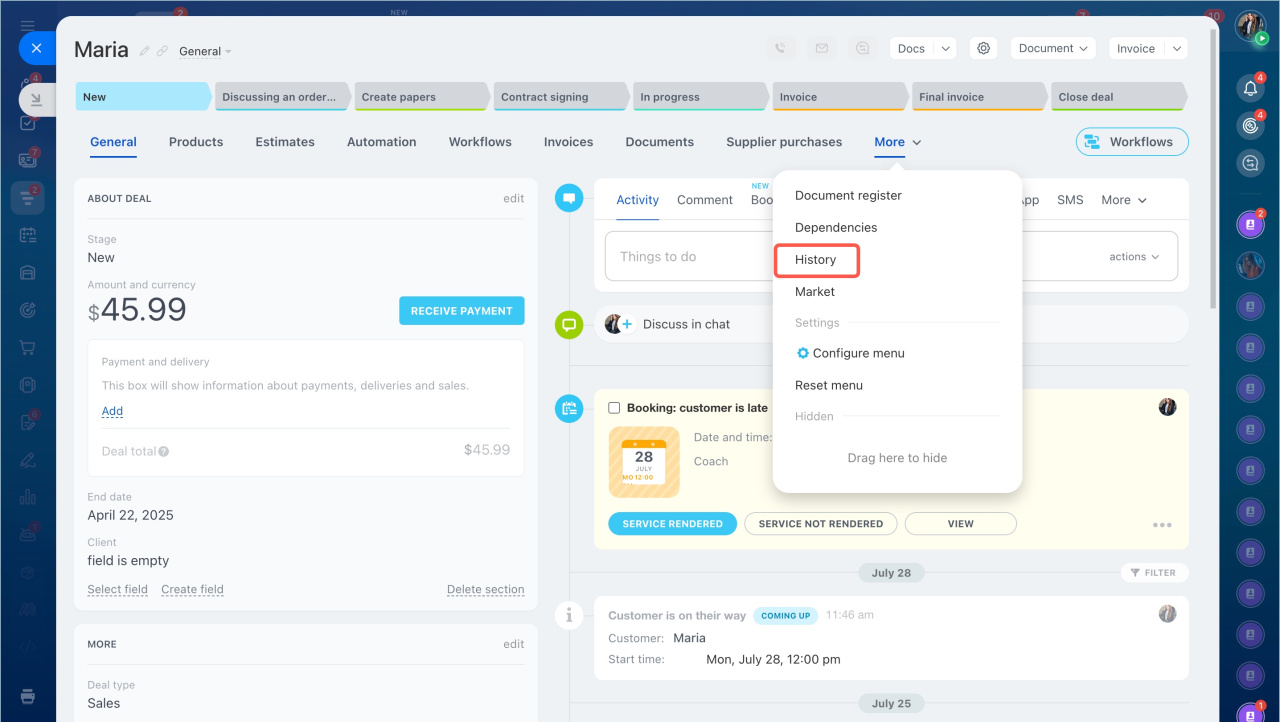Click the pencil icon to rename Maria
The height and width of the screenshot is (722, 1280).
[x=145, y=51]
